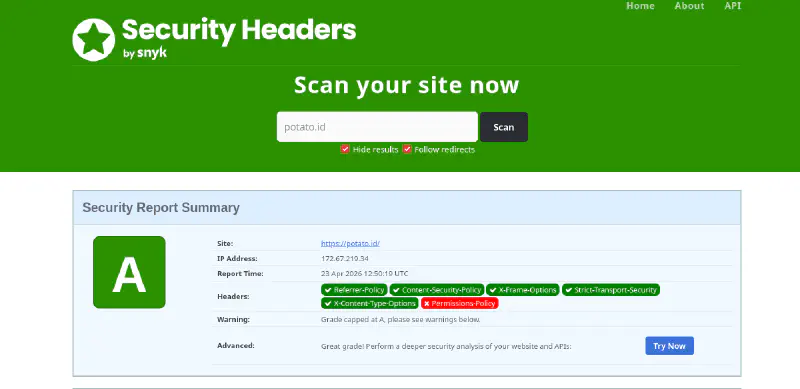Click the Headers: row label

click(233, 297)
